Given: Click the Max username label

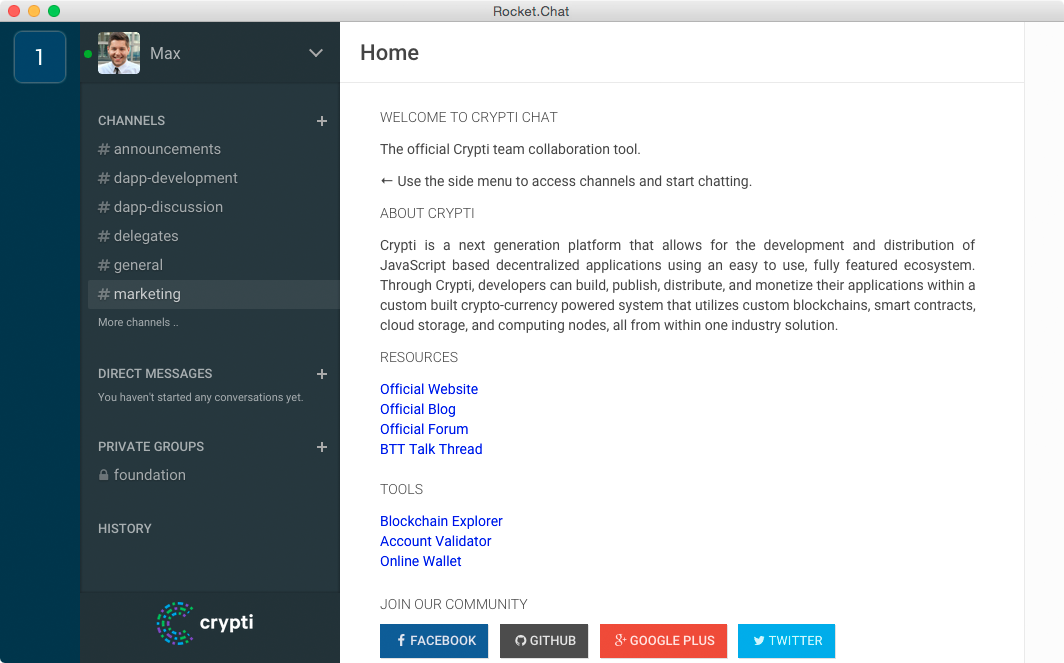Looking at the screenshot, I should (x=165, y=54).
